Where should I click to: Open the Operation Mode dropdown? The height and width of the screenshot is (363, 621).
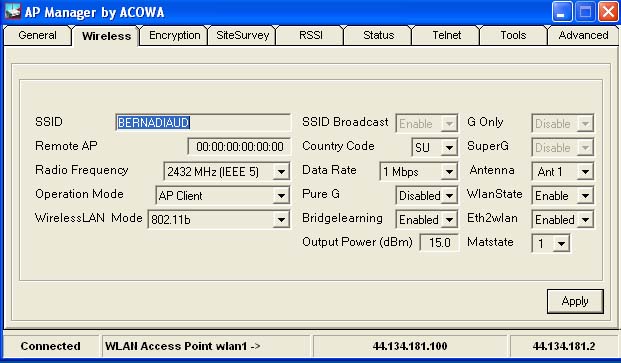(x=223, y=196)
